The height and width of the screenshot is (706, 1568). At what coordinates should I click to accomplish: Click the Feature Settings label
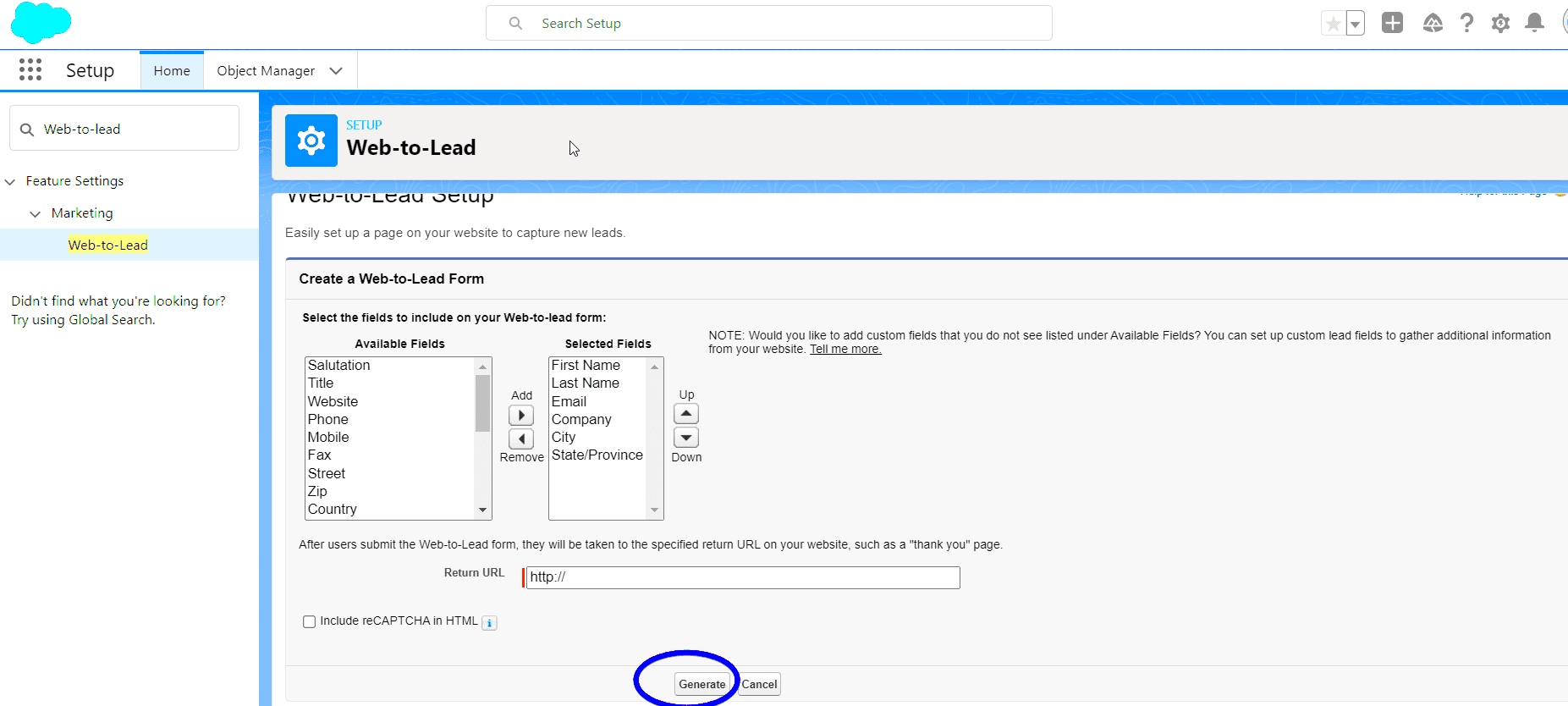coord(74,181)
